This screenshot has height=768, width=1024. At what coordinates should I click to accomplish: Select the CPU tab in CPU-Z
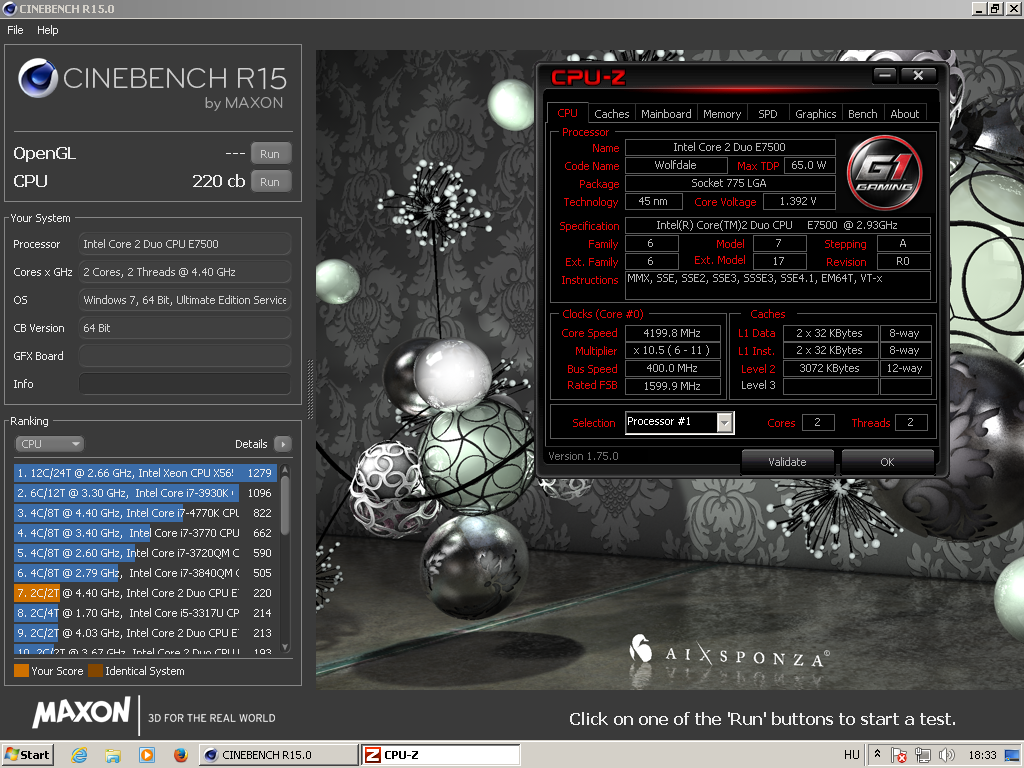[x=567, y=113]
